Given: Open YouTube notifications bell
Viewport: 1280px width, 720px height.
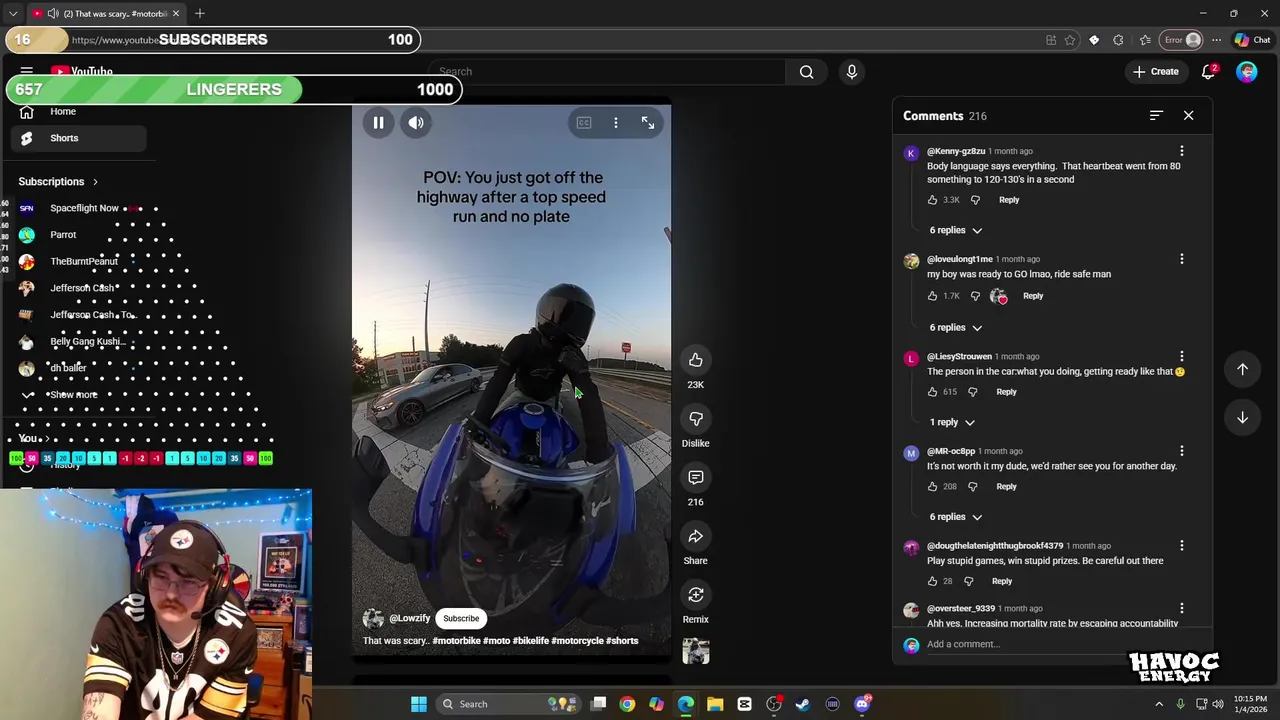Looking at the screenshot, I should 1209,72.
